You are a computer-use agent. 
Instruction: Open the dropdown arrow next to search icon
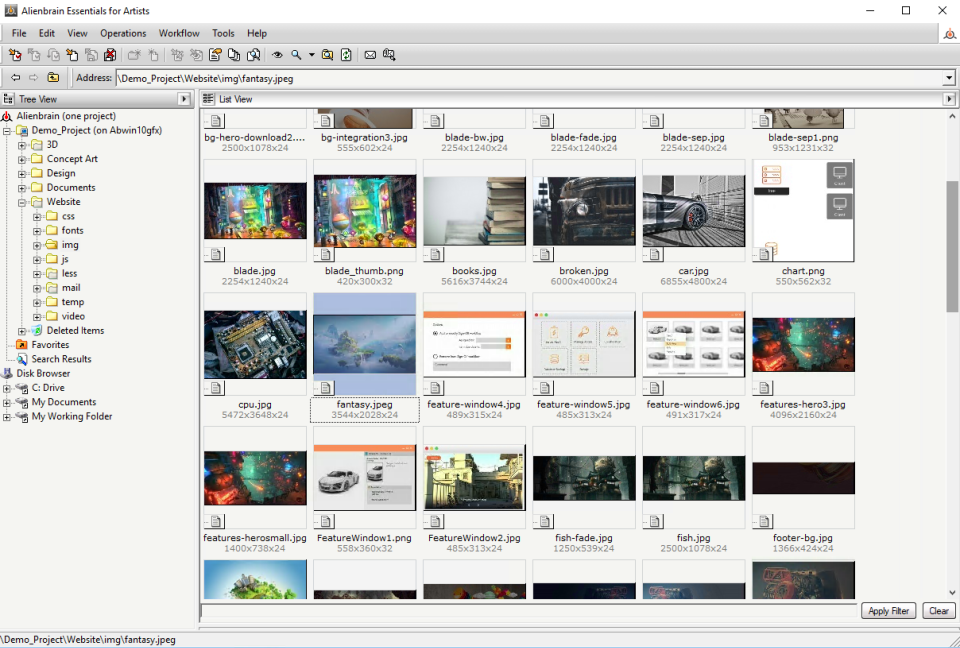click(x=311, y=55)
